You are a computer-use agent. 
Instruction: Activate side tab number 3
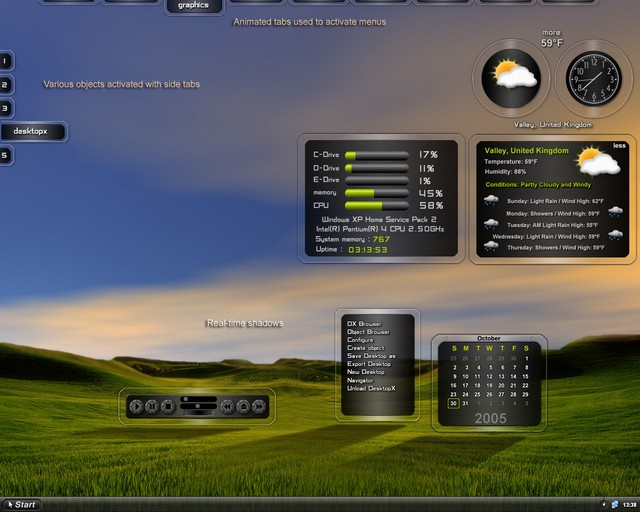[x=6, y=108]
